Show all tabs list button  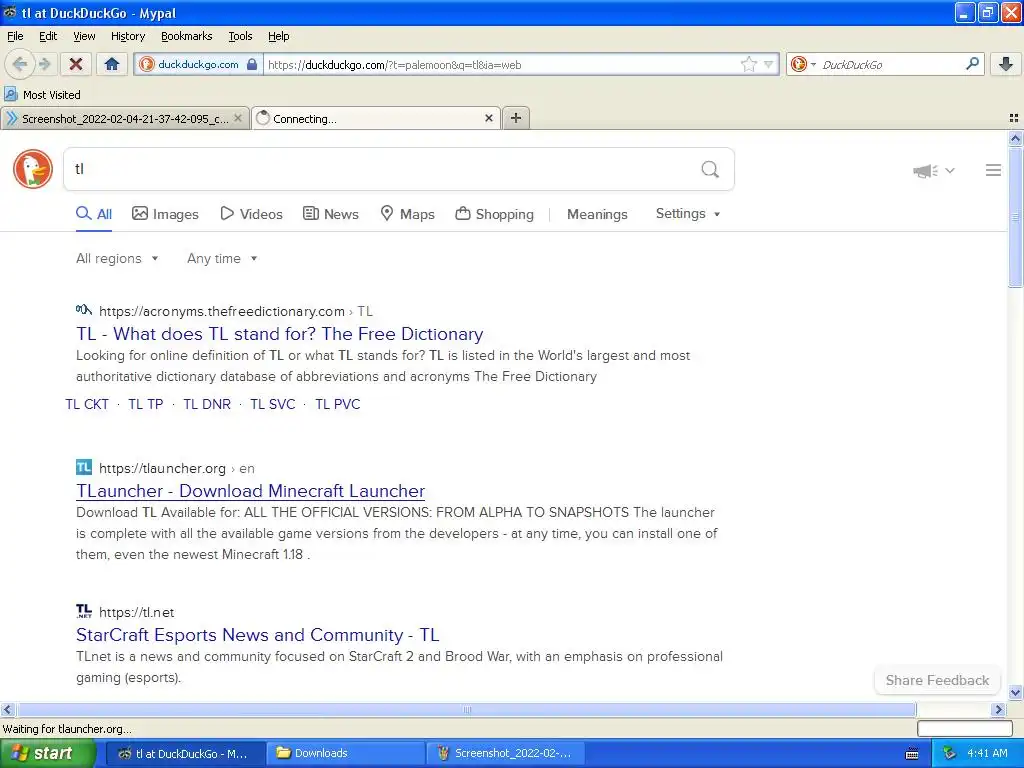point(1014,118)
